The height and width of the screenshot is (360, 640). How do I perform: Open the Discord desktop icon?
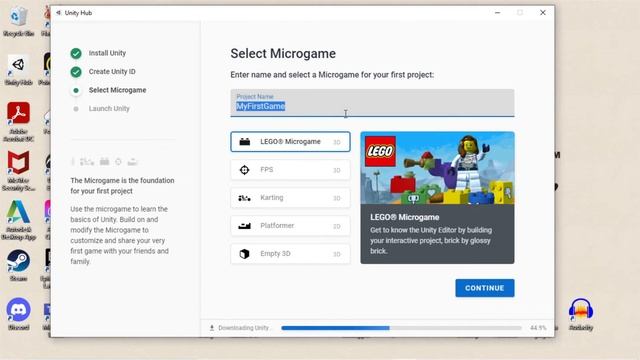click(18, 313)
